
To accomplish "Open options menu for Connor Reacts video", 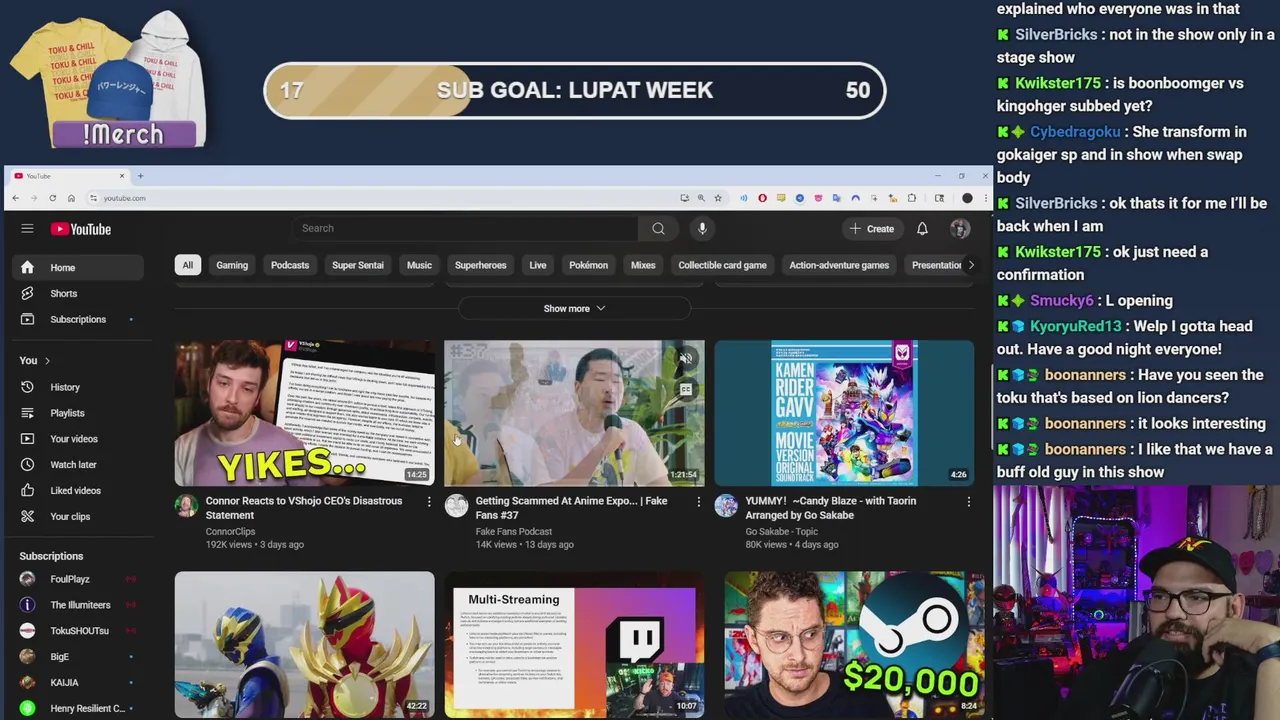I will click(x=429, y=502).
